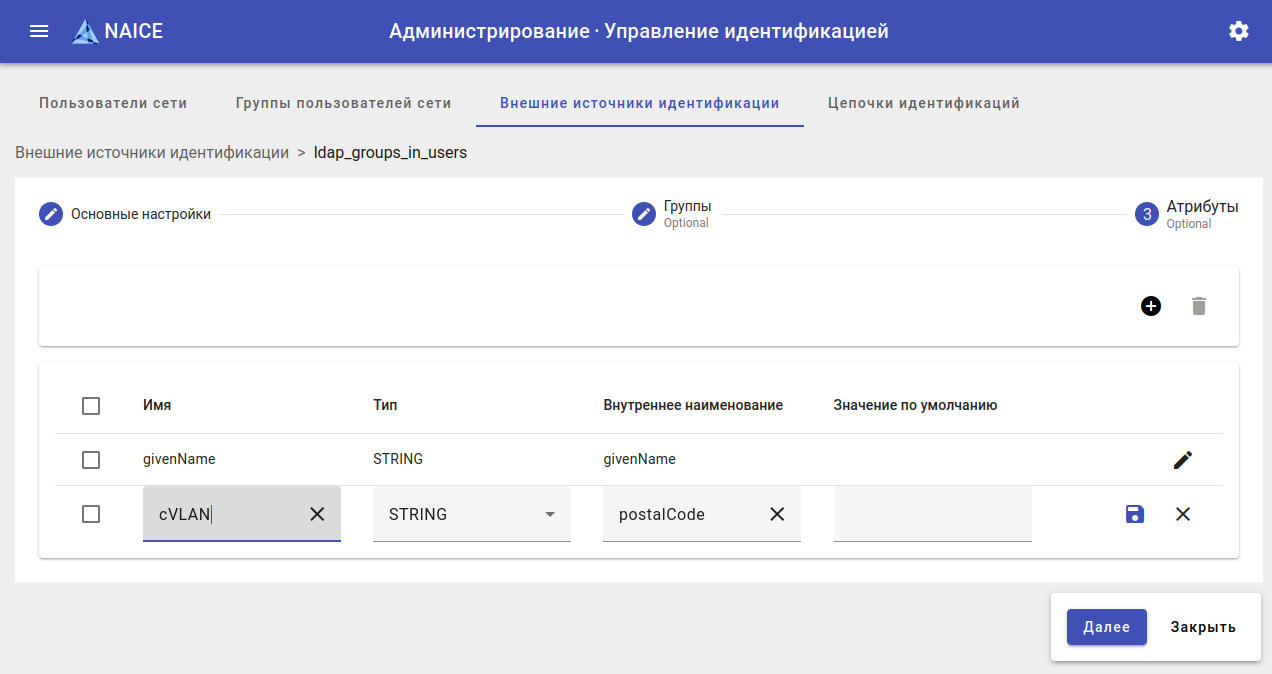1272x674 pixels.
Task: Toggle the select-all header checkbox
Action: (x=91, y=406)
